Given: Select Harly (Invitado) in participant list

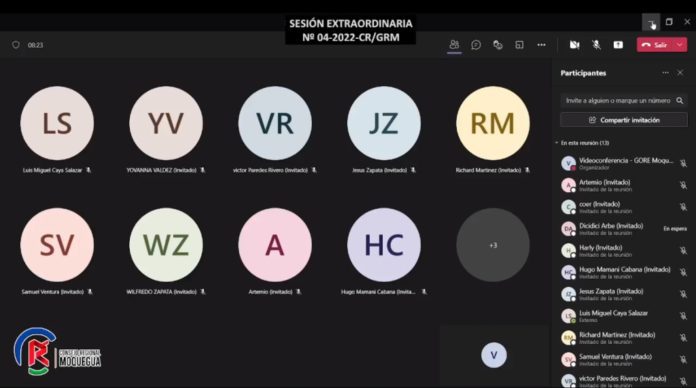Looking at the screenshot, I should pyautogui.click(x=623, y=250).
